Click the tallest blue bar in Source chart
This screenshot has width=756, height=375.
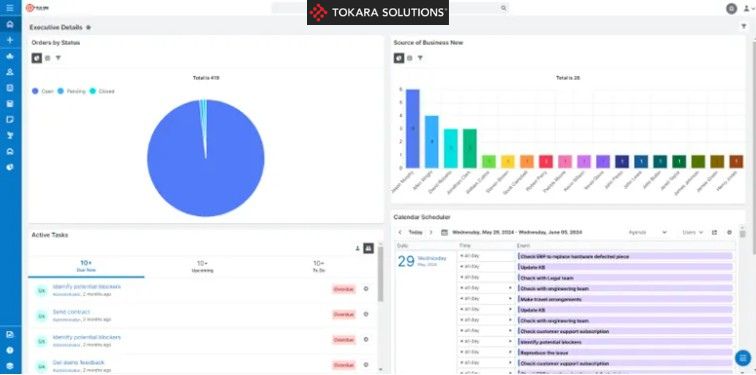pyautogui.click(x=413, y=129)
